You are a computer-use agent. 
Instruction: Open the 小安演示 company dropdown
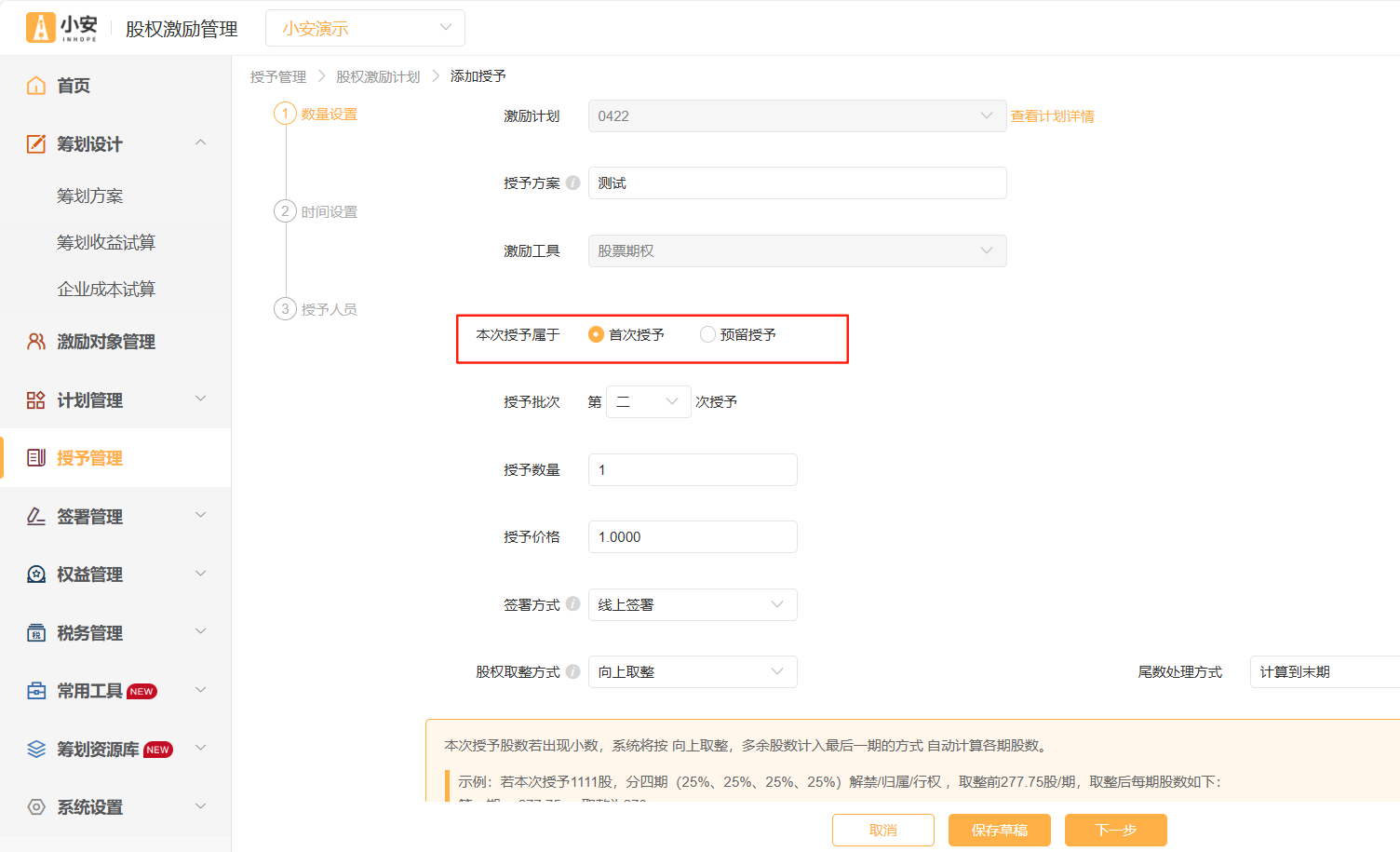(x=365, y=28)
